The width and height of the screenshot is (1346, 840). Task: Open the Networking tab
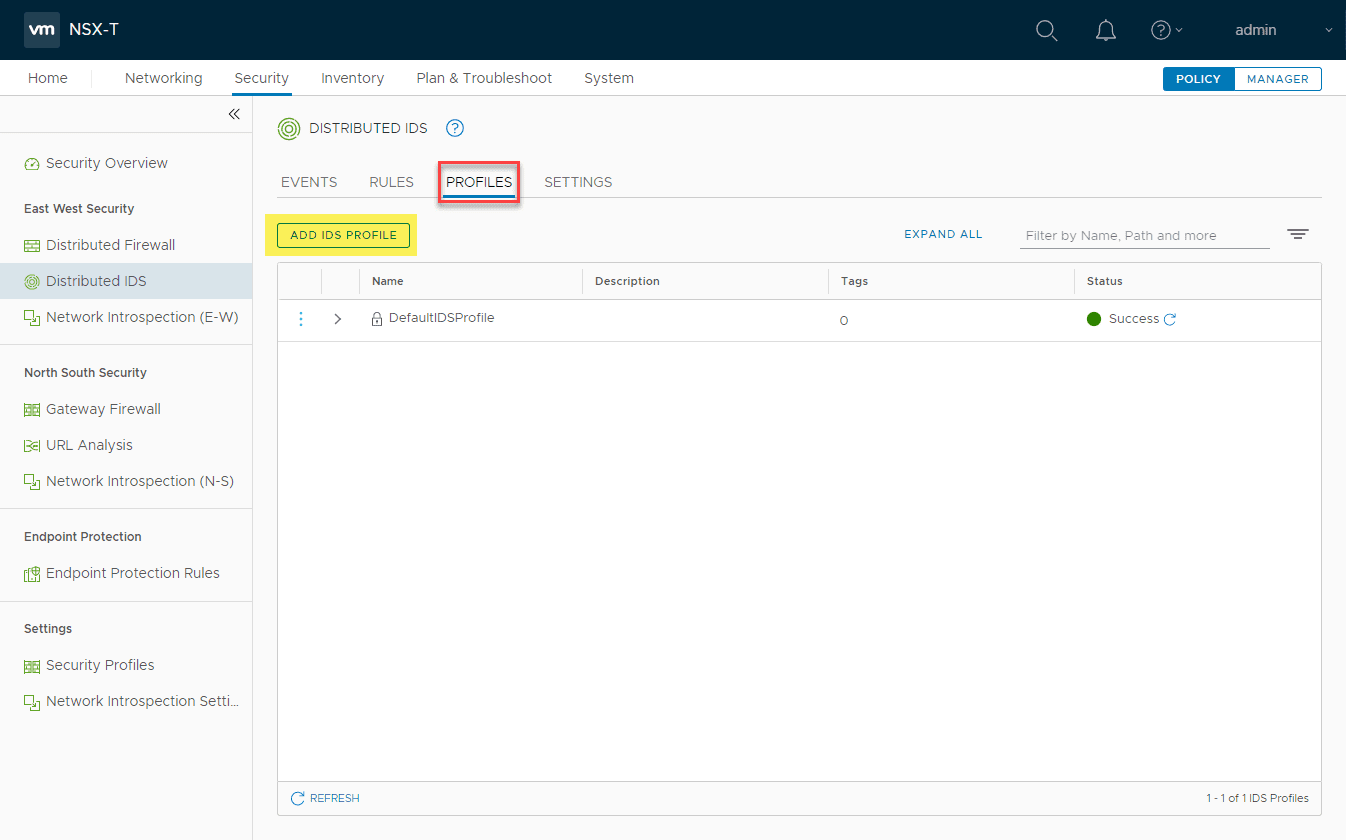pos(163,78)
